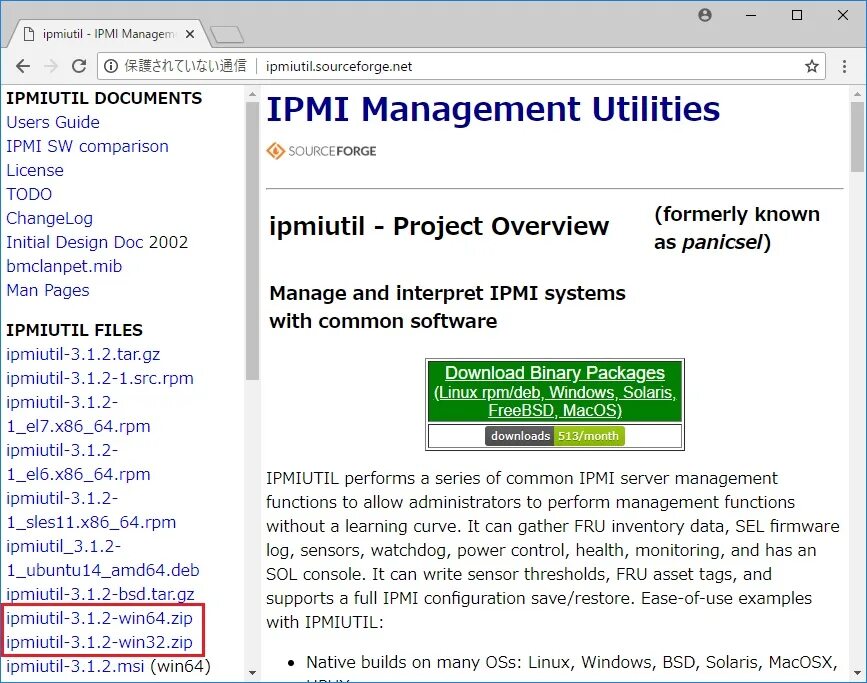This screenshot has width=867, height=683.
Task: Open the Chrome three-dot menu
Action: (x=844, y=66)
